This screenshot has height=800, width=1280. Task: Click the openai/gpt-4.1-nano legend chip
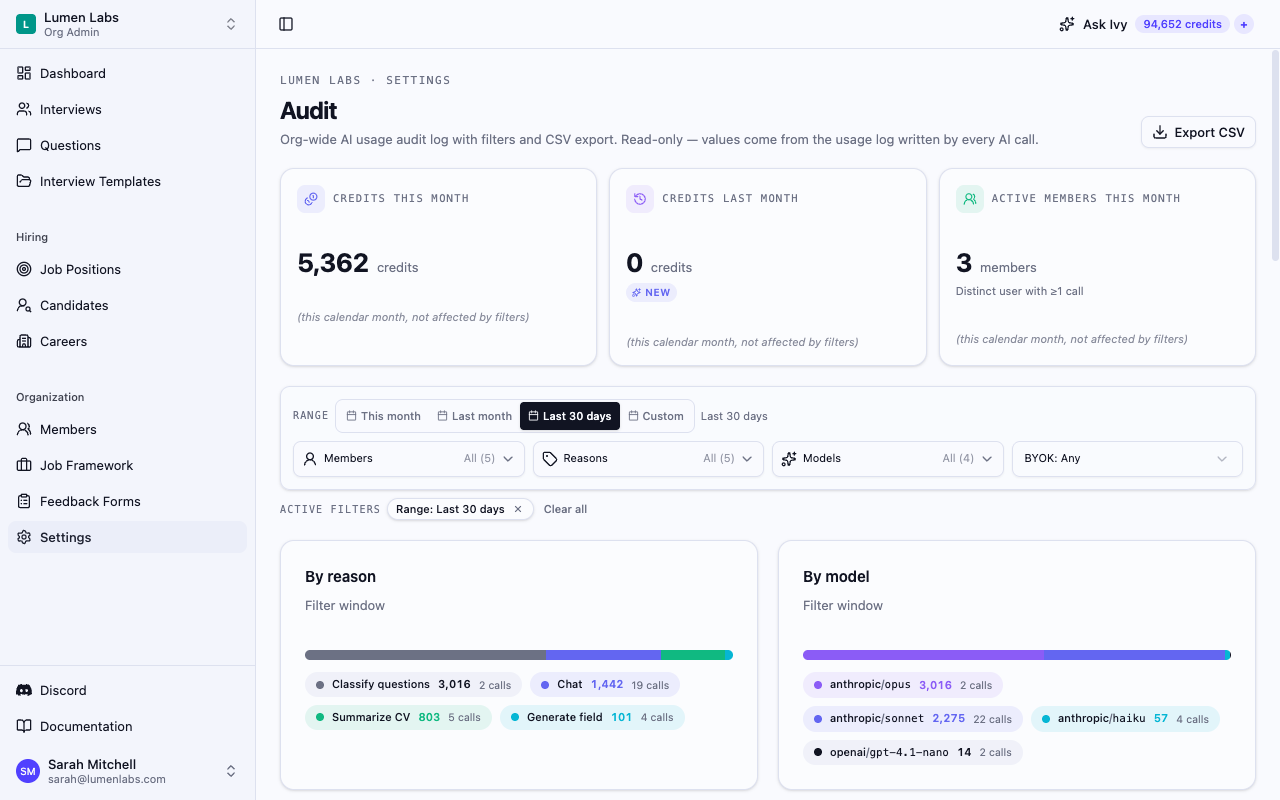(x=913, y=752)
